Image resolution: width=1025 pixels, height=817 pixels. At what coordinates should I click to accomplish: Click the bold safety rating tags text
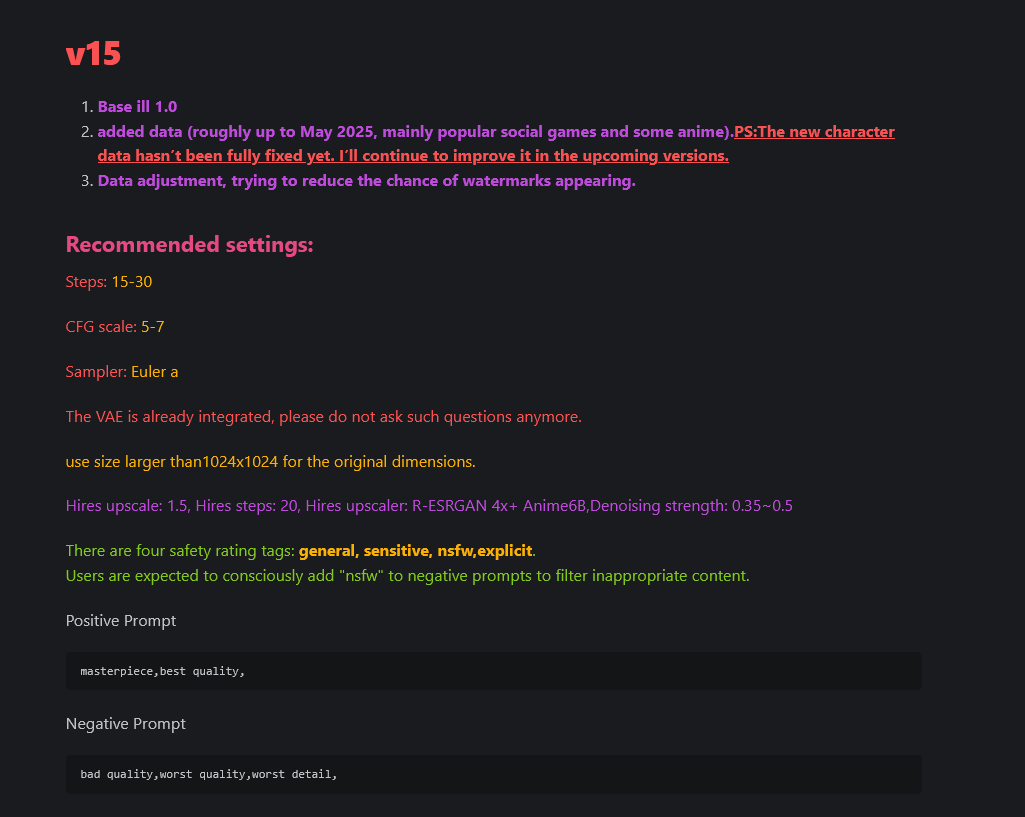(415, 551)
